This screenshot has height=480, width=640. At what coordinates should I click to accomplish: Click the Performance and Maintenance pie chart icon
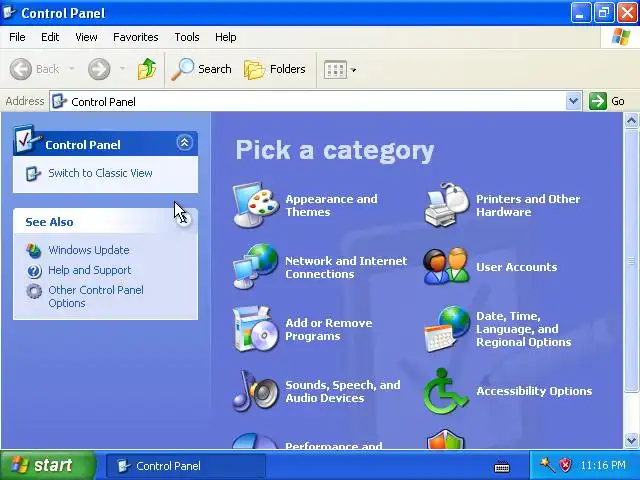click(255, 441)
